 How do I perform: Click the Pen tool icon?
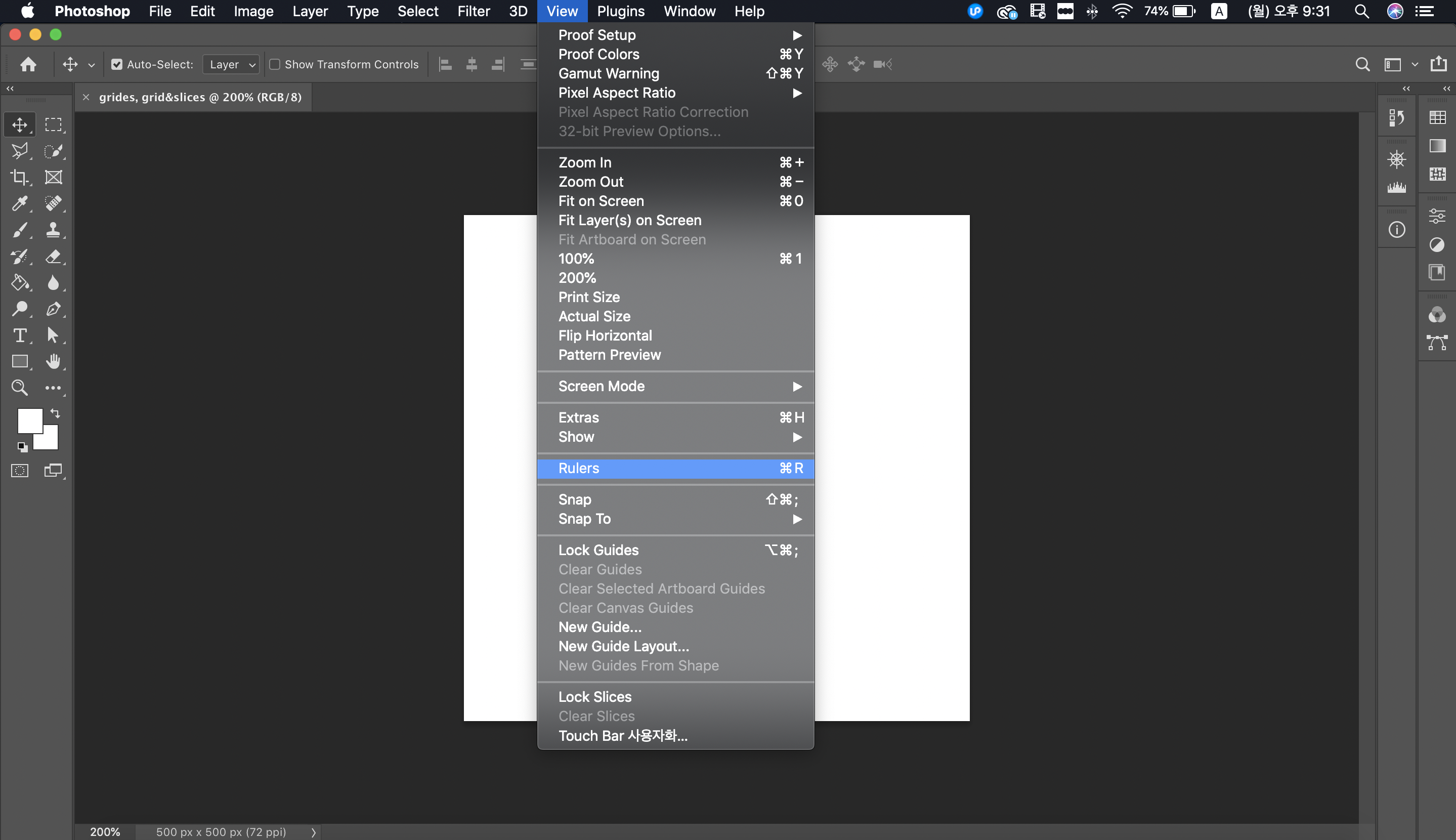tap(53, 309)
